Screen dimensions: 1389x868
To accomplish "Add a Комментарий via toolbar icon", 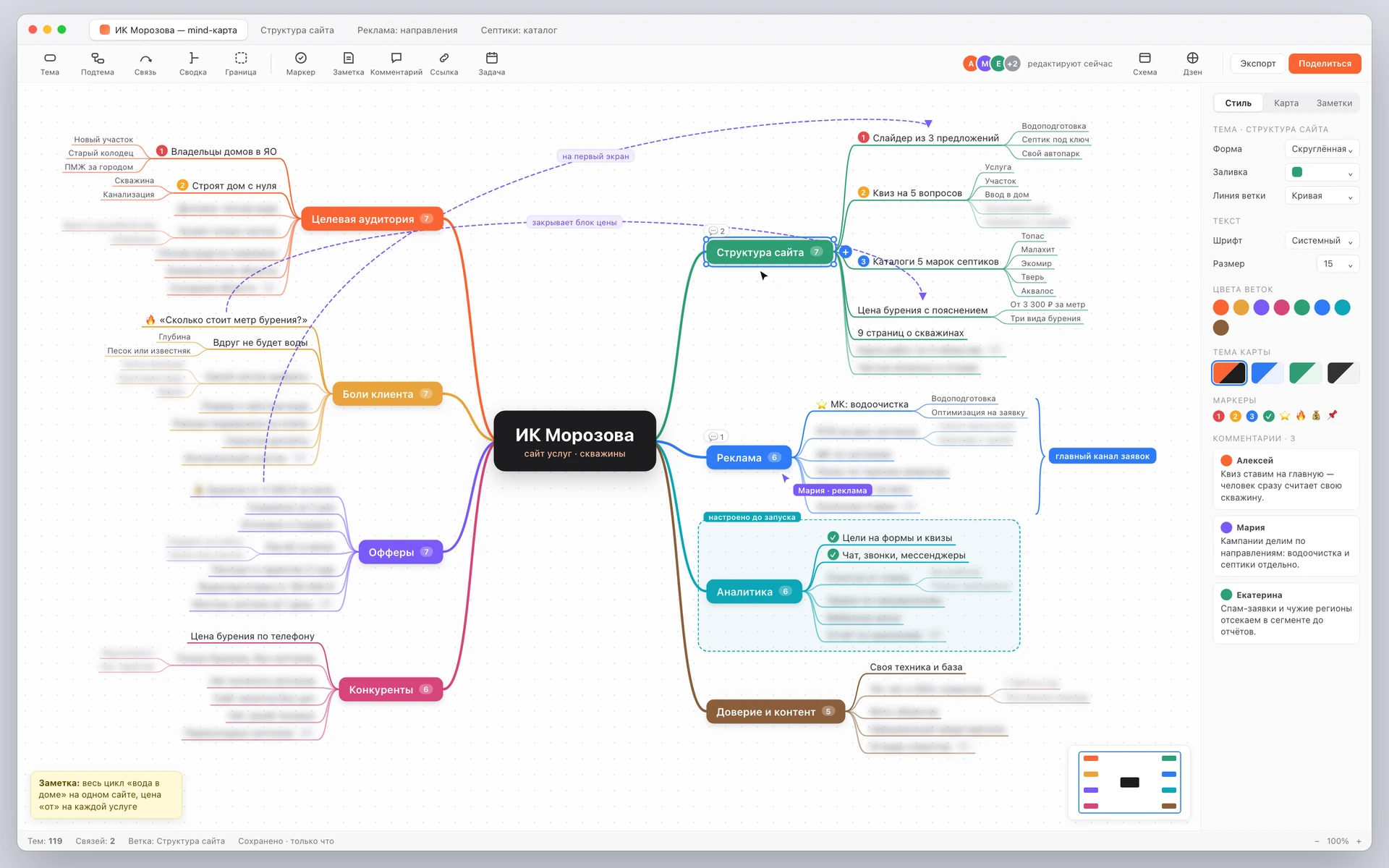I will coord(396,64).
